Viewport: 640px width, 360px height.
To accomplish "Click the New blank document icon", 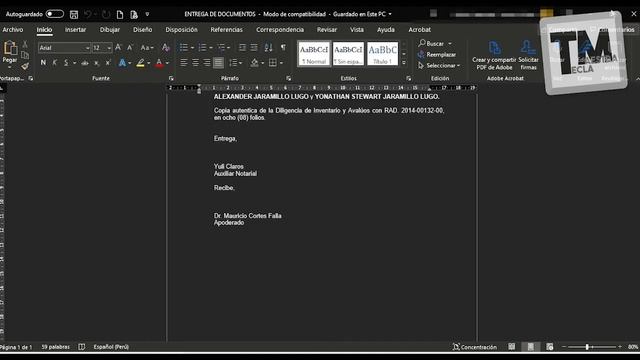I will (120, 14).
